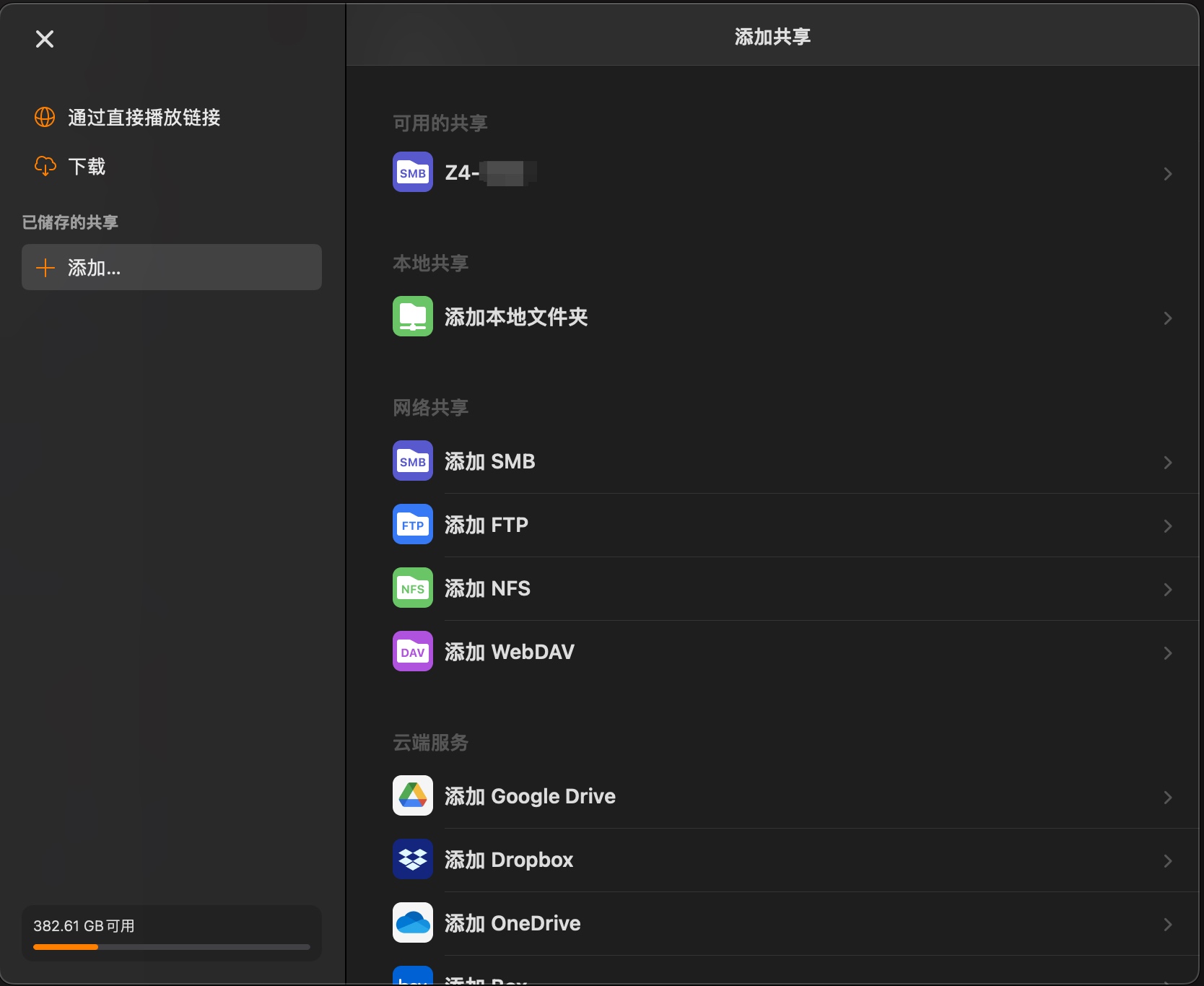Click the OneDrive icon
The width and height of the screenshot is (1204, 986).
412,922
